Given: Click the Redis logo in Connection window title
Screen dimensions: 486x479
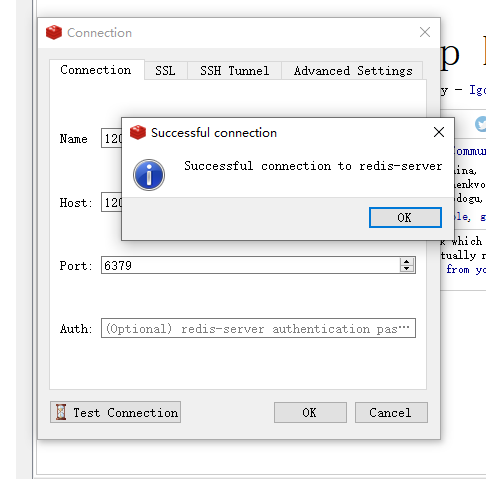Looking at the screenshot, I should 54,32.
